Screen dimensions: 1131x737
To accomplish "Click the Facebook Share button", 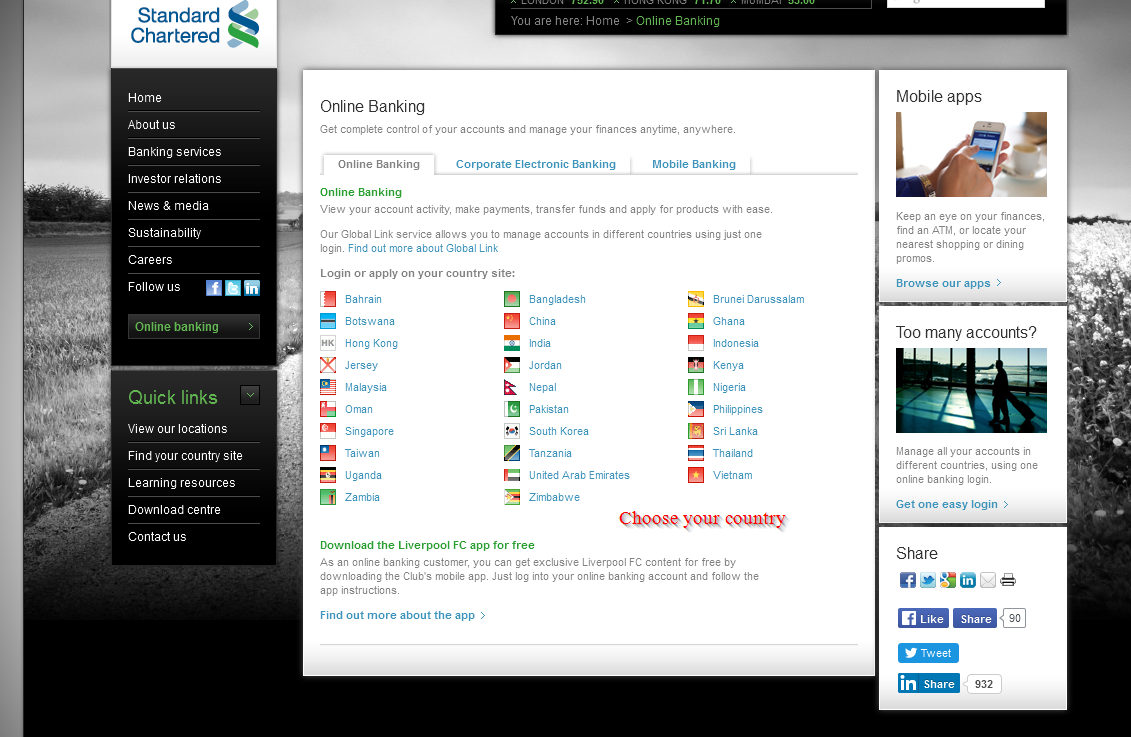I will 975,618.
